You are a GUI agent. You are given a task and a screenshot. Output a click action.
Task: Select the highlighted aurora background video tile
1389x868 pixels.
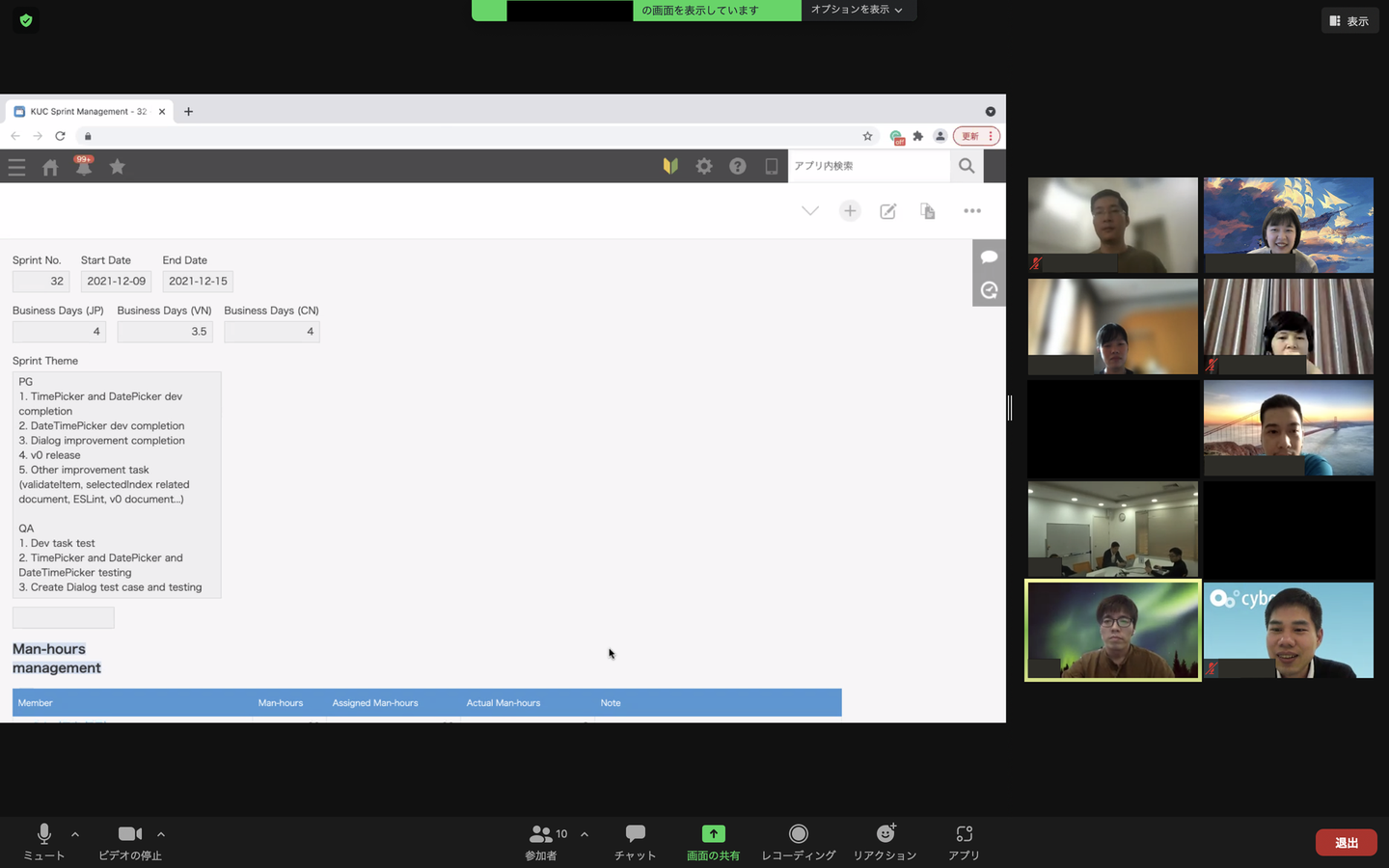coord(1113,631)
